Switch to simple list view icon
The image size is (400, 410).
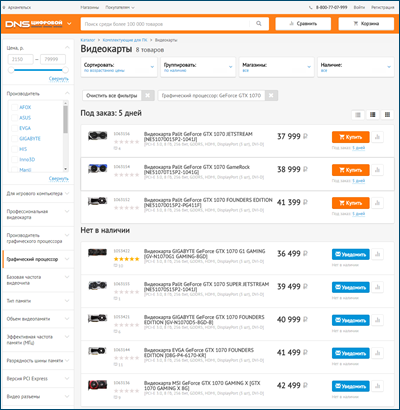click(x=358, y=115)
